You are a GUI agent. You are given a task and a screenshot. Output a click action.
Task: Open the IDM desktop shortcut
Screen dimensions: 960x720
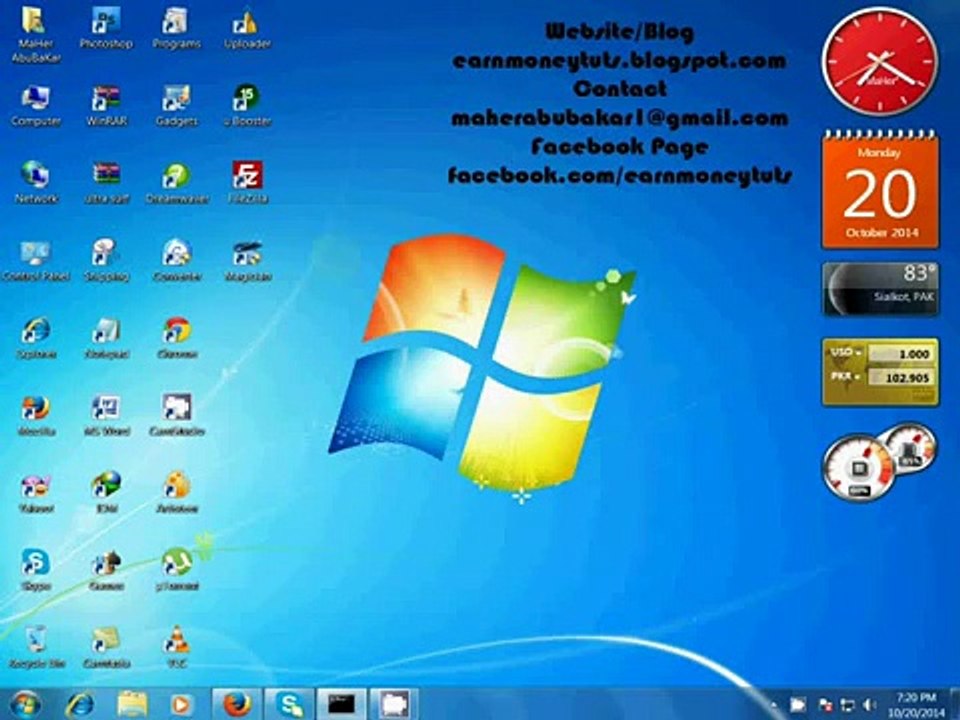[x=106, y=492]
